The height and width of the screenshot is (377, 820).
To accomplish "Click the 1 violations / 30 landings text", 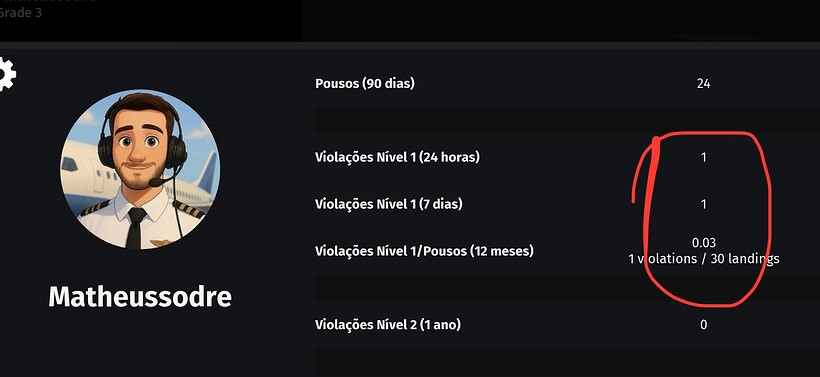I will (703, 259).
